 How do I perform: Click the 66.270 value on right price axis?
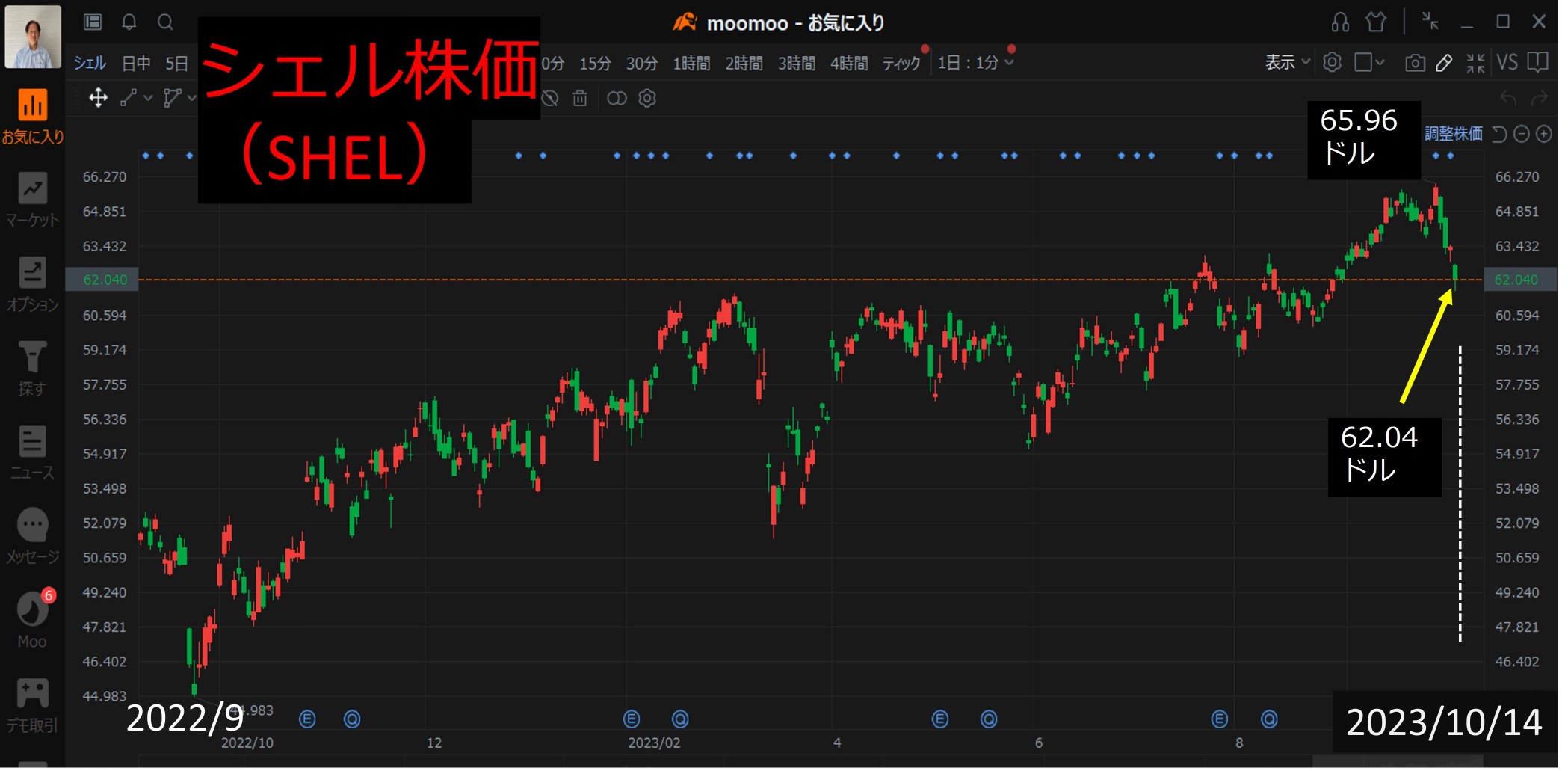pyautogui.click(x=1516, y=177)
